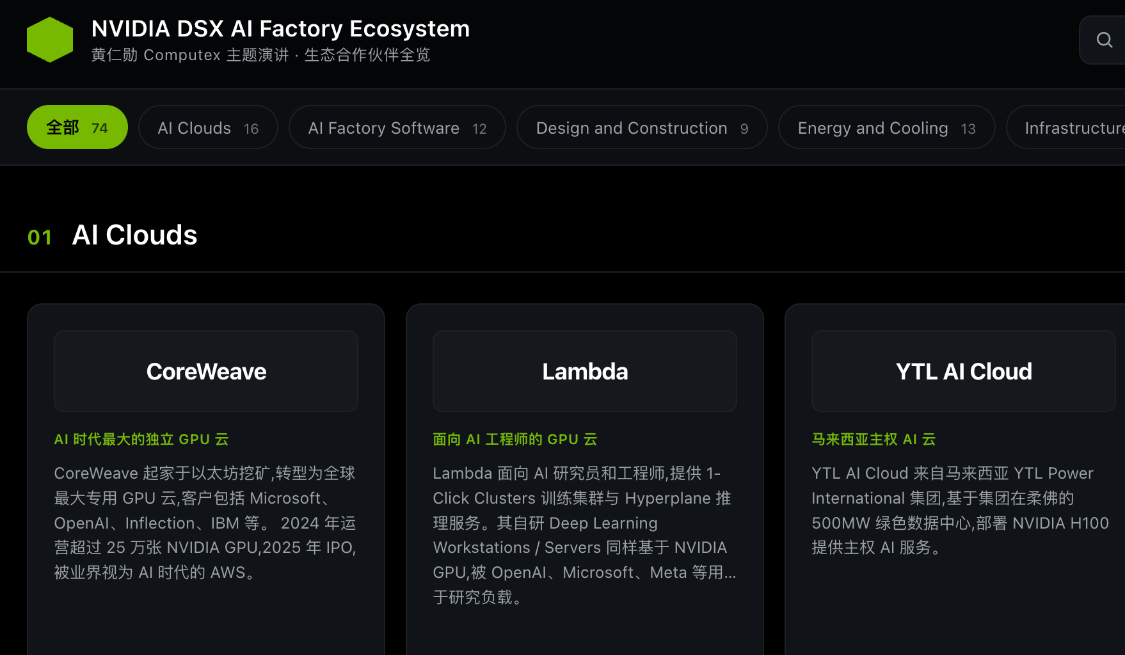Filter by AI Clouds category
1125x655 pixels.
[x=208, y=128]
